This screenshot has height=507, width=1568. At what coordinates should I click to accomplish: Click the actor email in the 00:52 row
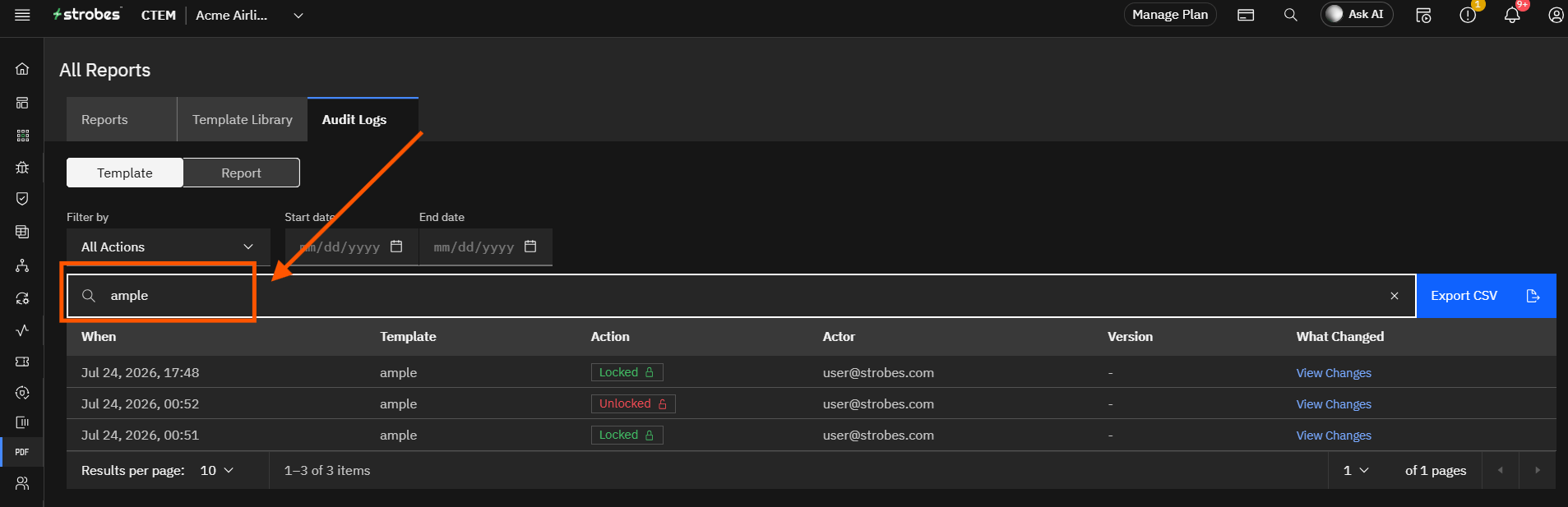point(878,404)
